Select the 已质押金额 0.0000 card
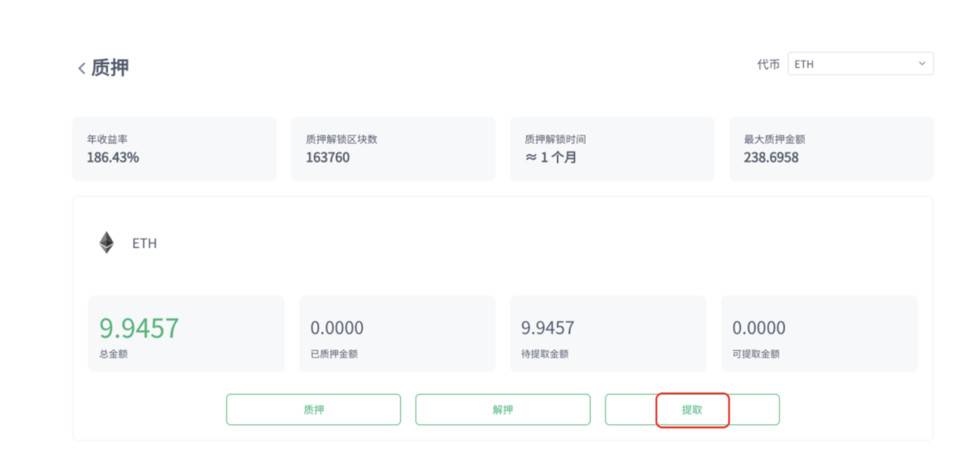 click(397, 334)
